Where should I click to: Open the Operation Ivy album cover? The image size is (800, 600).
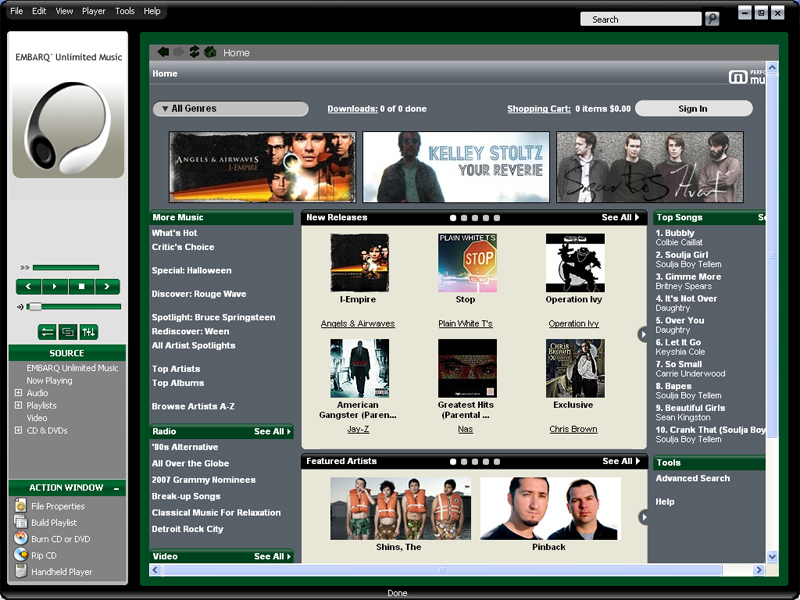pos(575,263)
